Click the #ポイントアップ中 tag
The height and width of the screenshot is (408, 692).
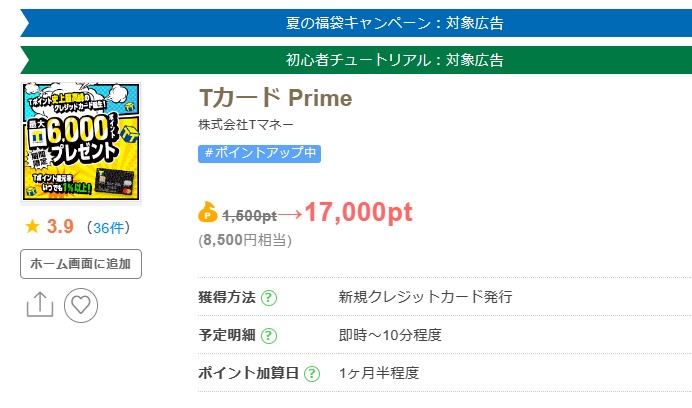click(x=260, y=154)
